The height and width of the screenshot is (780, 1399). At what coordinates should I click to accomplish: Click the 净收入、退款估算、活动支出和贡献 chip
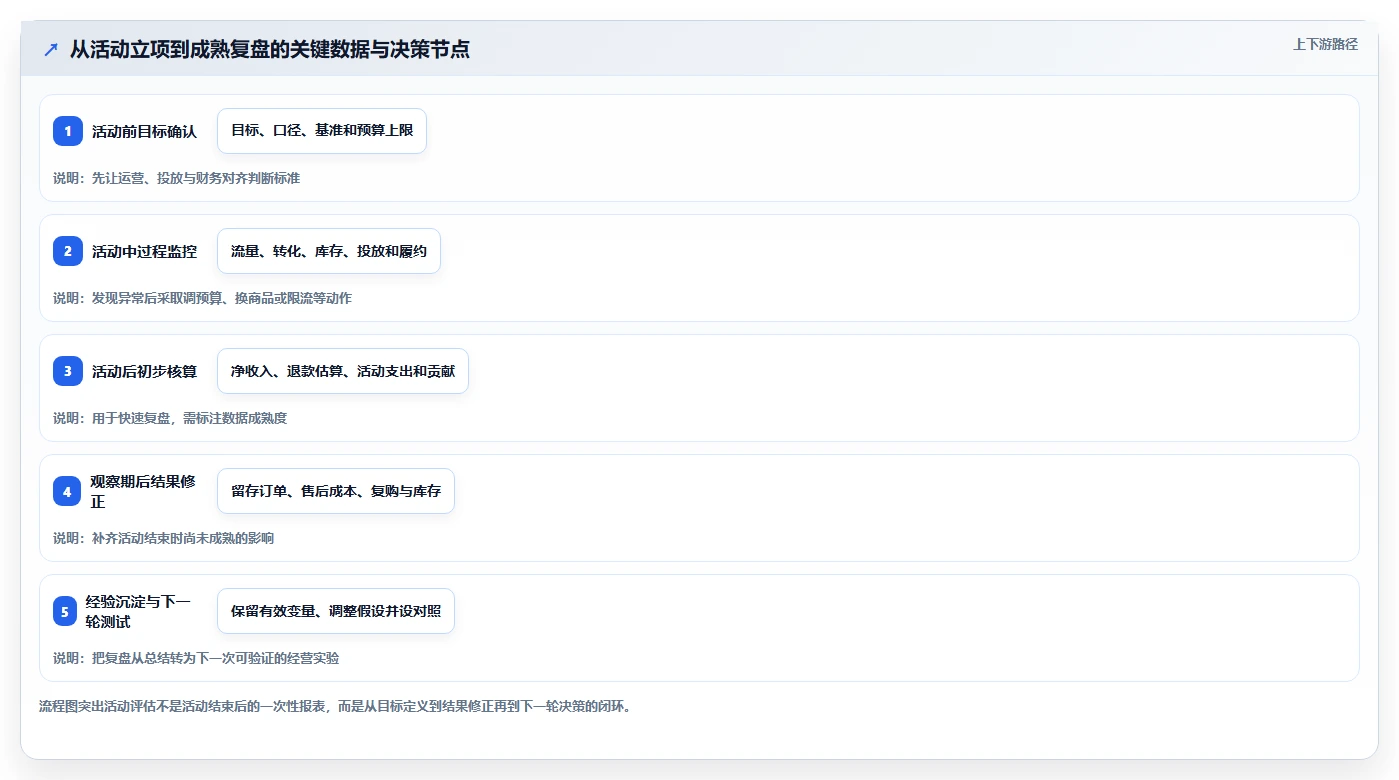[343, 371]
